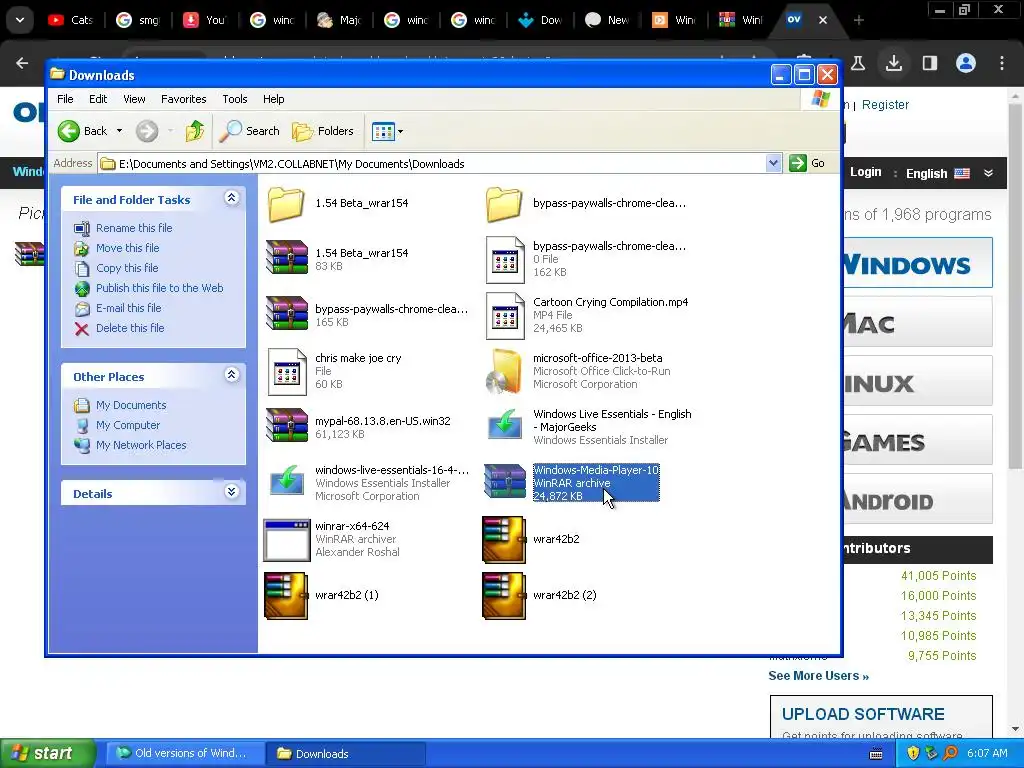Open My Computer in Other Places
Screen dimensions: 1024x768
pyautogui.click(x=127, y=425)
